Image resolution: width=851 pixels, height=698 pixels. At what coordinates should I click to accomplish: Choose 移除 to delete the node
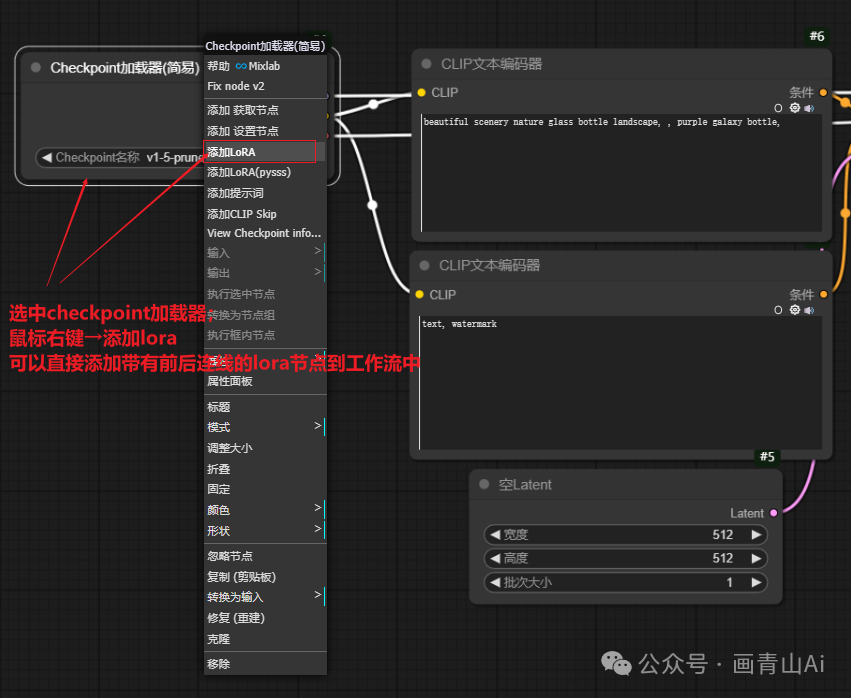[x=265, y=664]
